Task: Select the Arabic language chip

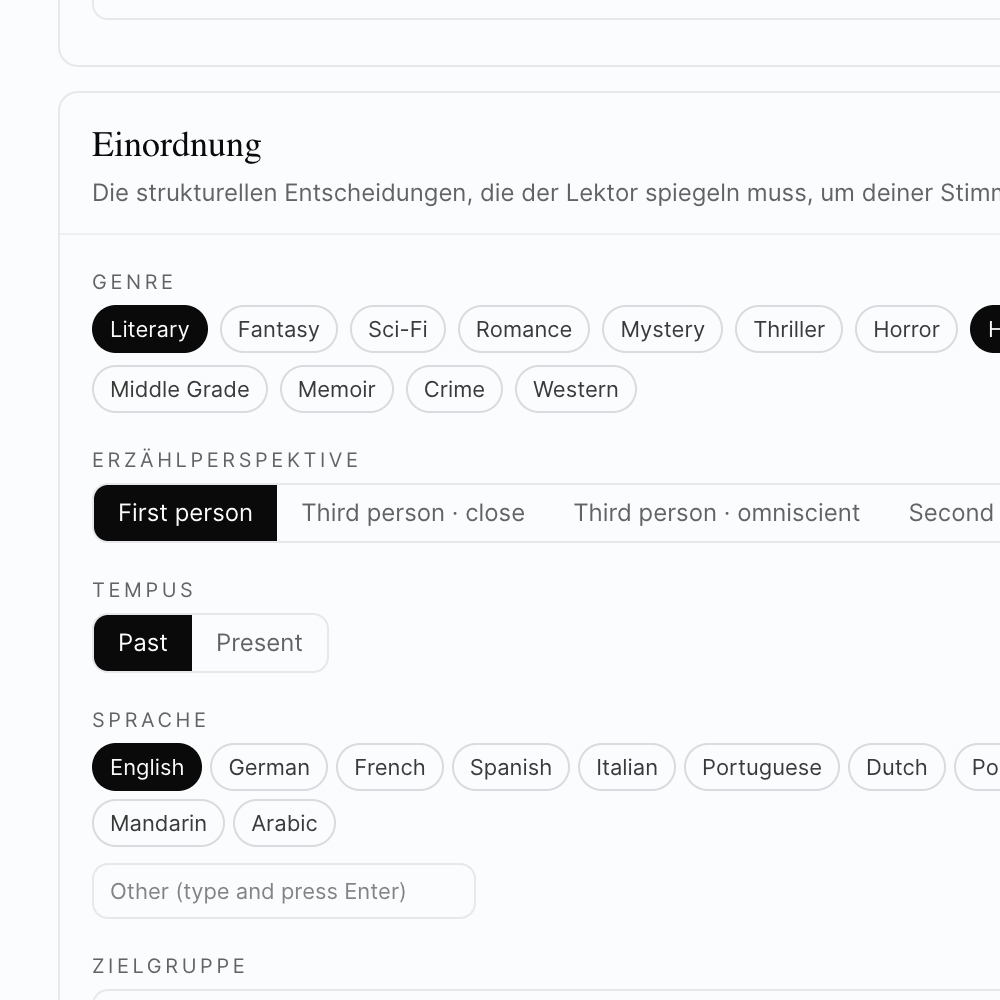Action: [284, 823]
